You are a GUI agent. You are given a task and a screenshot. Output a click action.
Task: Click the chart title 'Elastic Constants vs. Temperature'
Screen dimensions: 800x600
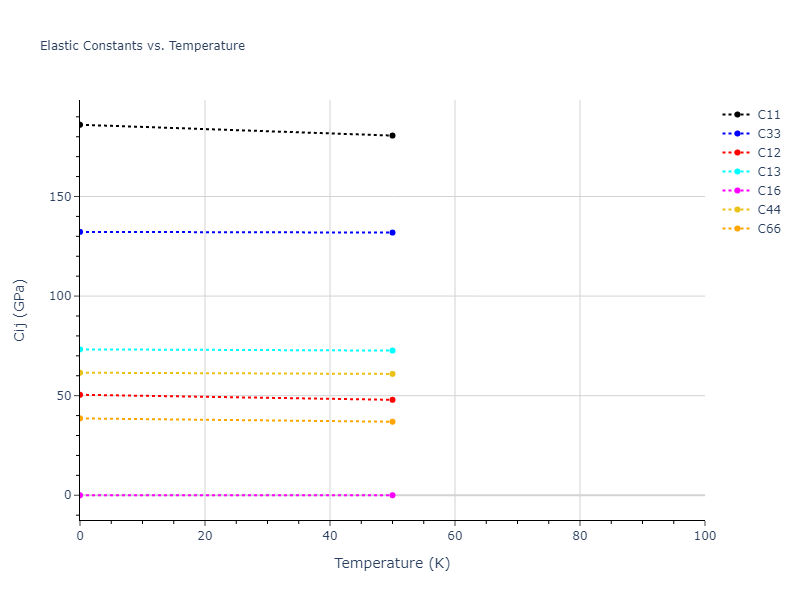pos(142,46)
